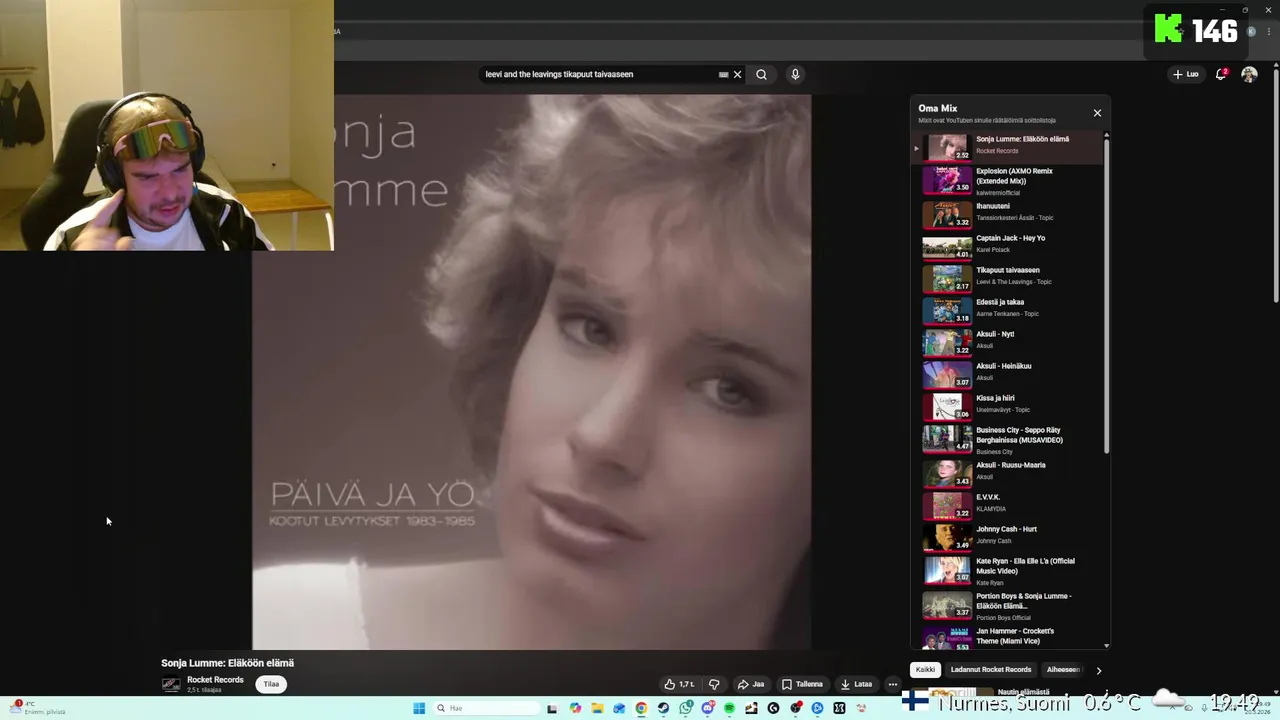Screen dimensions: 1280x720
Task: Clear the YouTube search query text
Action: [x=738, y=74]
